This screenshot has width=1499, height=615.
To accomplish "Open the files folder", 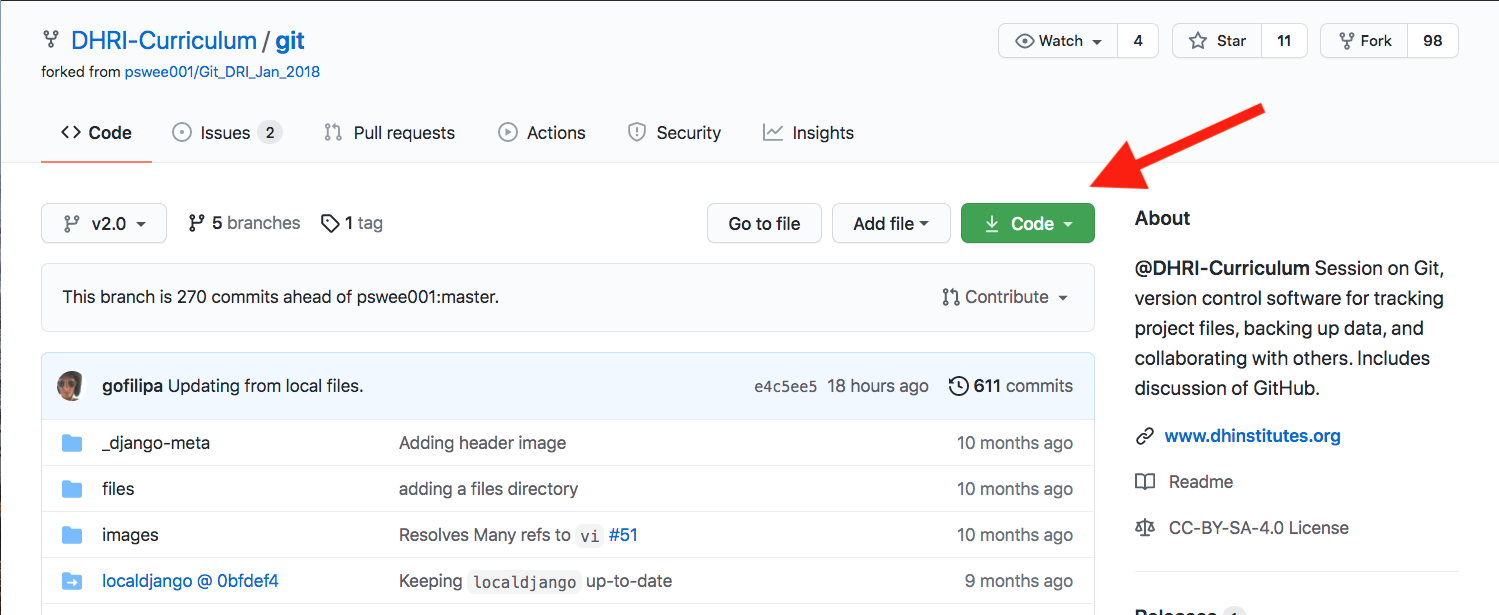I will pyautogui.click(x=118, y=489).
